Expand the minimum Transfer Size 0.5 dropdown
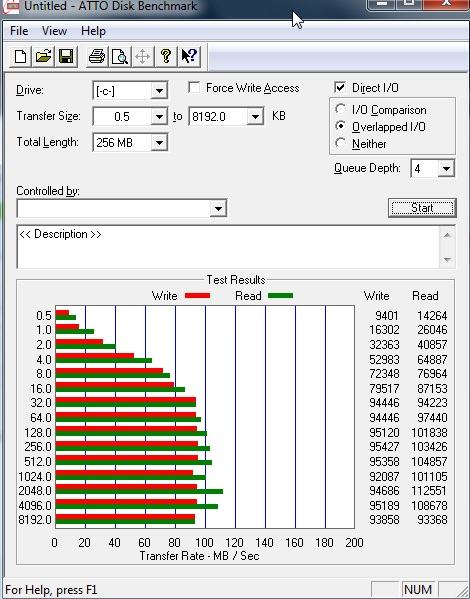470x599 pixels. pyautogui.click(x=159, y=117)
